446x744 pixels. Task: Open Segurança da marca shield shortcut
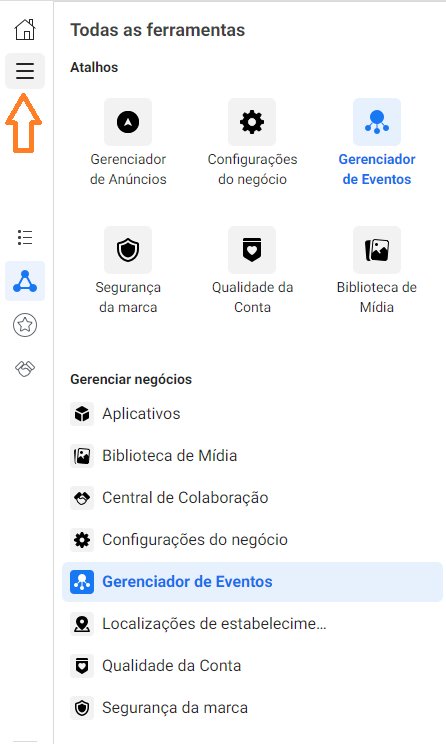128,270
